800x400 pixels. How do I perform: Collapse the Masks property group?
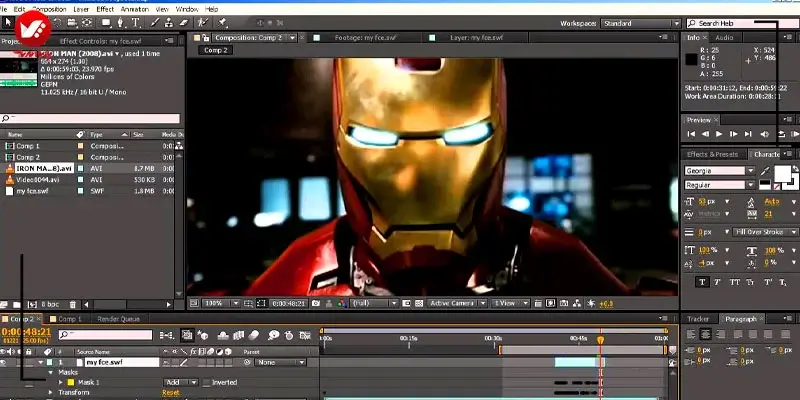[51, 372]
